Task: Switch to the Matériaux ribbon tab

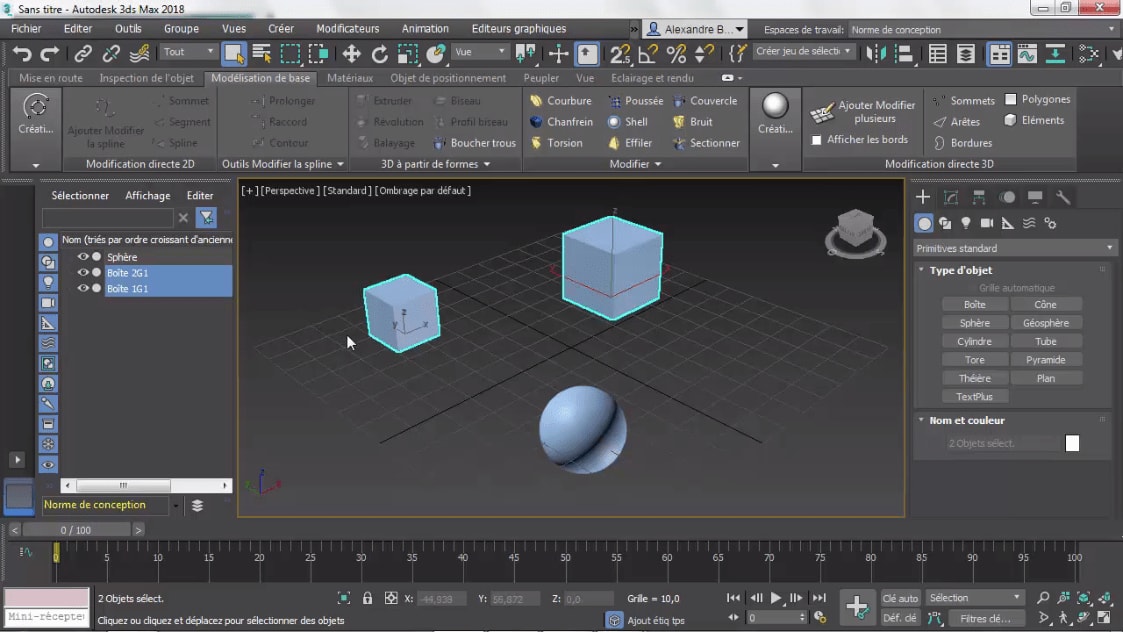Action: click(x=350, y=78)
